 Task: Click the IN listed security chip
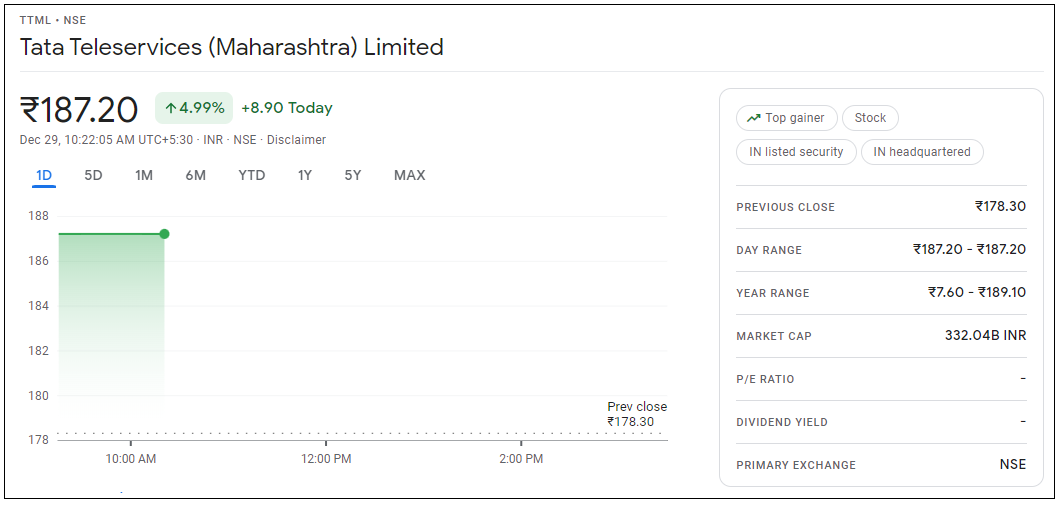[796, 152]
